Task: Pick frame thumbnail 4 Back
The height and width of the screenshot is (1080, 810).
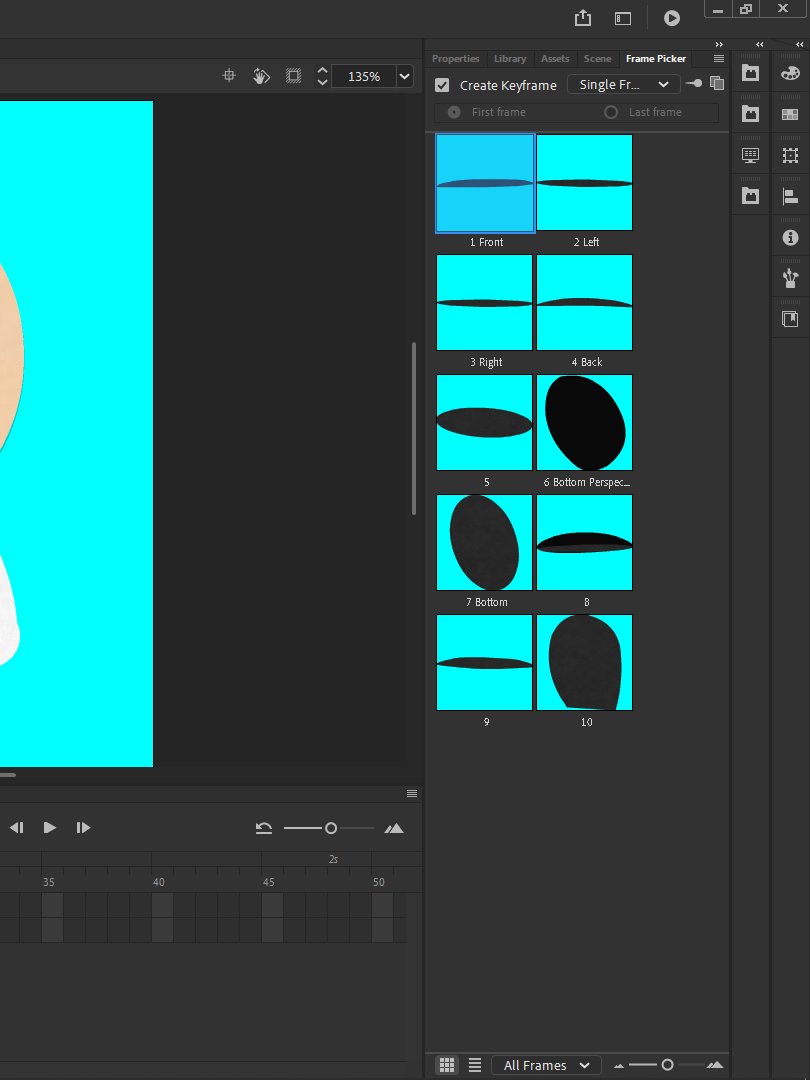Action: 584,302
